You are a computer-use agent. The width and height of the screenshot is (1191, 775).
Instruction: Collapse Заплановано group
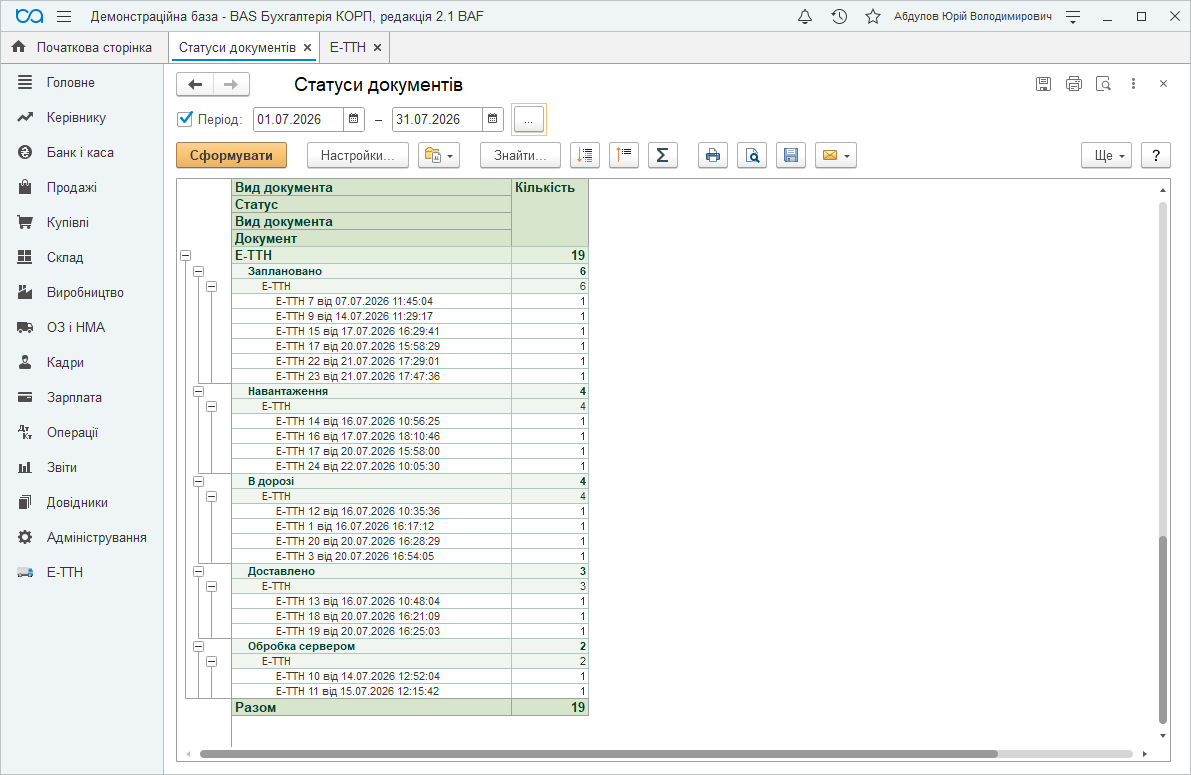click(198, 271)
